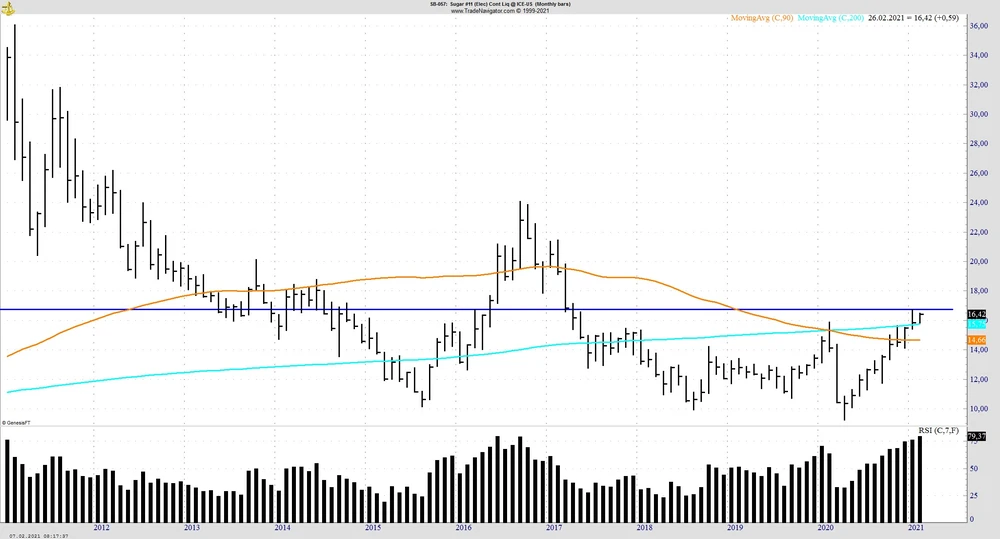1000x539 pixels.
Task: Click the timestamp in the bottom status bar
Action: pyautogui.click(x=39, y=535)
